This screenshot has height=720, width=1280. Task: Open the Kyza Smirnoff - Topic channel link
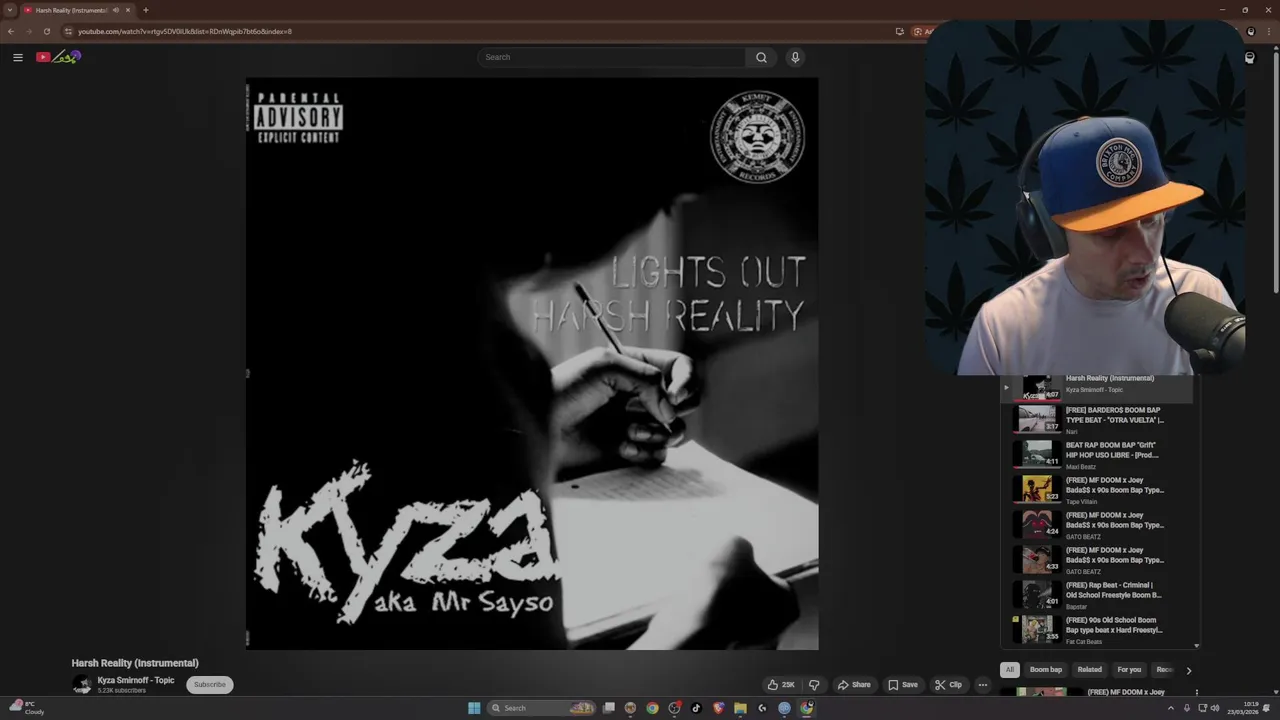136,680
